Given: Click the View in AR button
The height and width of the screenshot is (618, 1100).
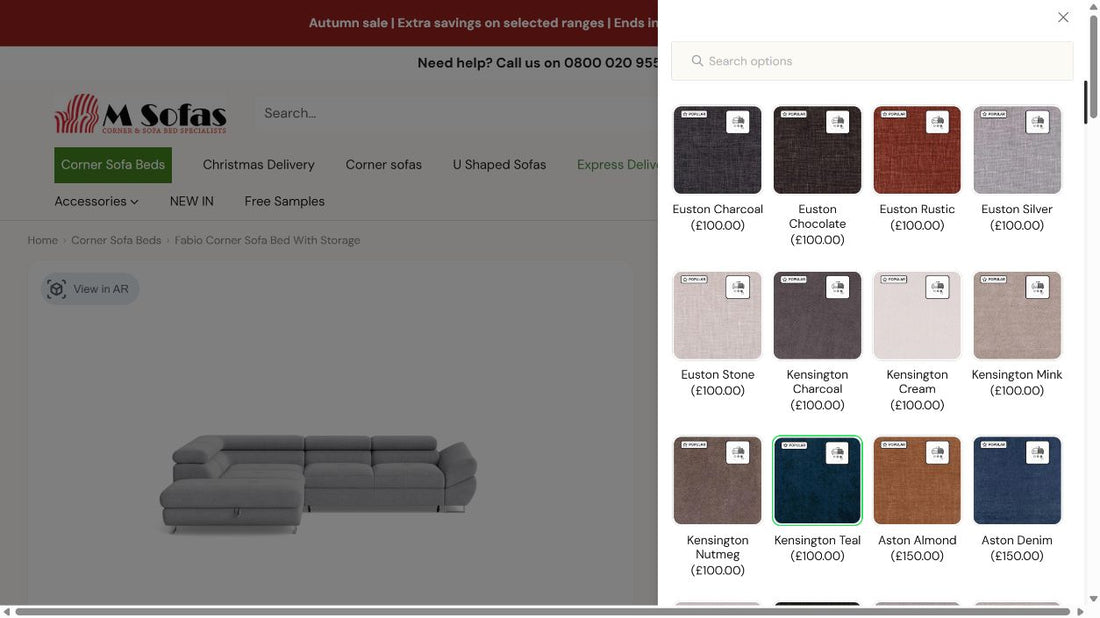Looking at the screenshot, I should click(89, 289).
